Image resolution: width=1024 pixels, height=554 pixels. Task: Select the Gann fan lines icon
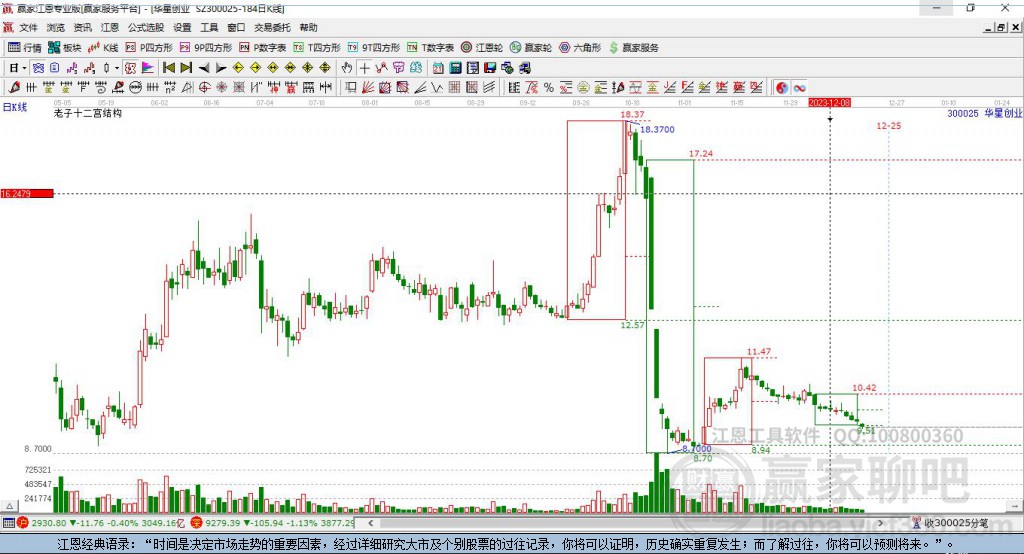pos(368,87)
